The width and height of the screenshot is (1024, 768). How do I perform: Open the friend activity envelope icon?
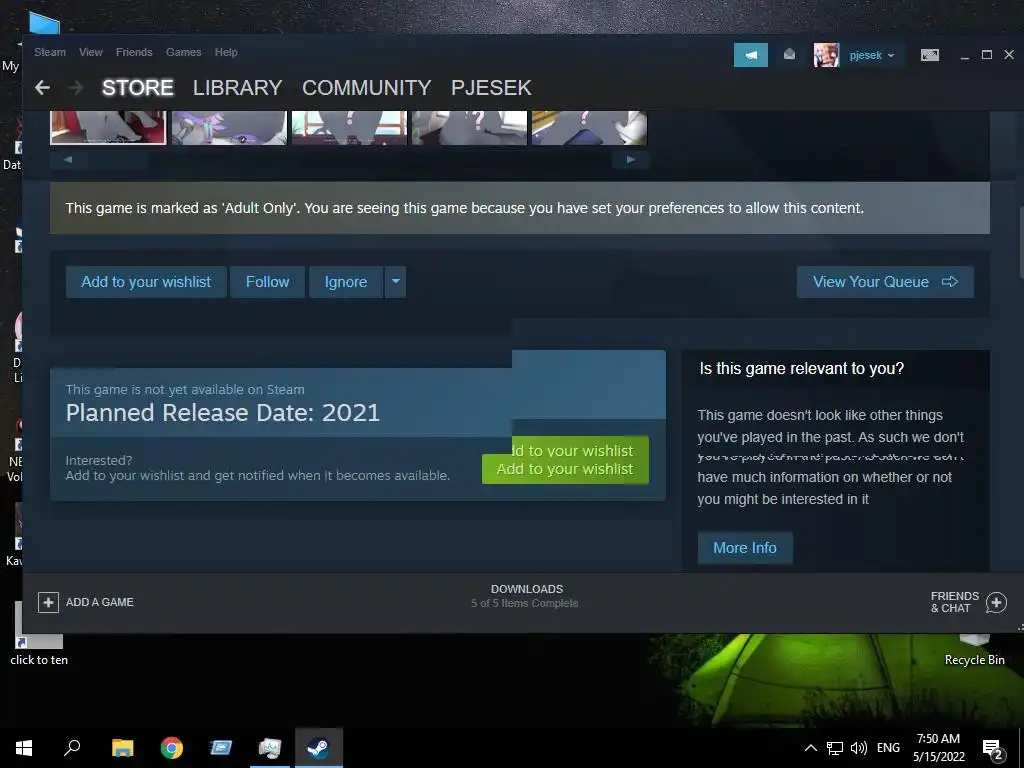789,54
